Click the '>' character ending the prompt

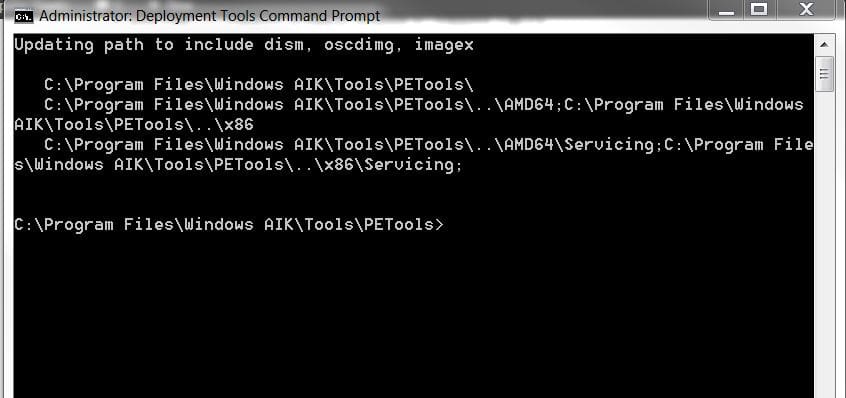click(439, 224)
